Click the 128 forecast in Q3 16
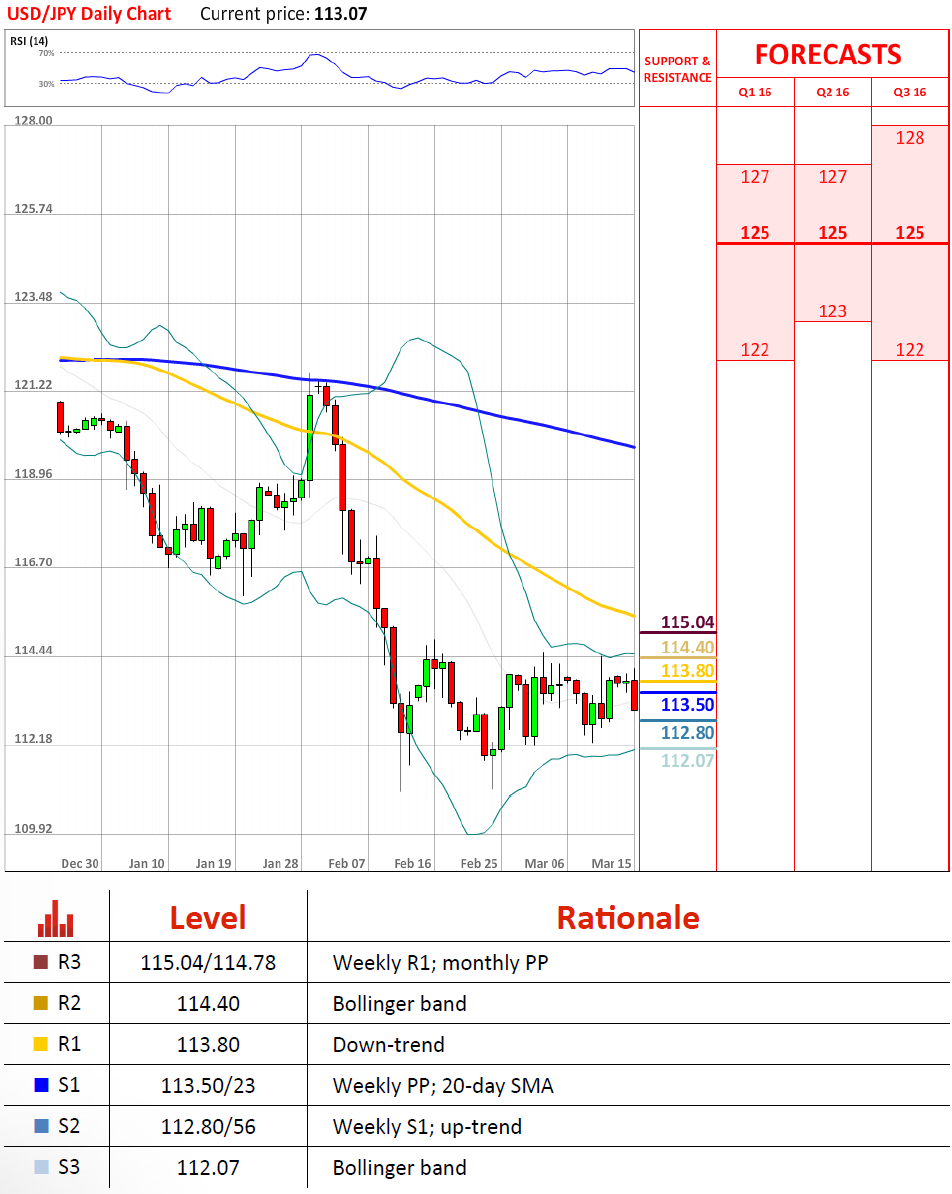The width and height of the screenshot is (952, 1194). click(x=909, y=138)
